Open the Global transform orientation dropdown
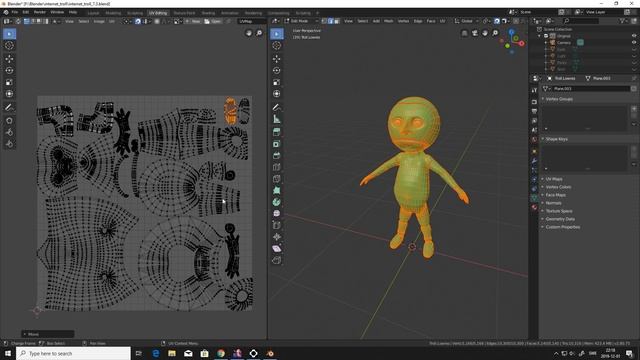640x360 pixels. point(467,21)
